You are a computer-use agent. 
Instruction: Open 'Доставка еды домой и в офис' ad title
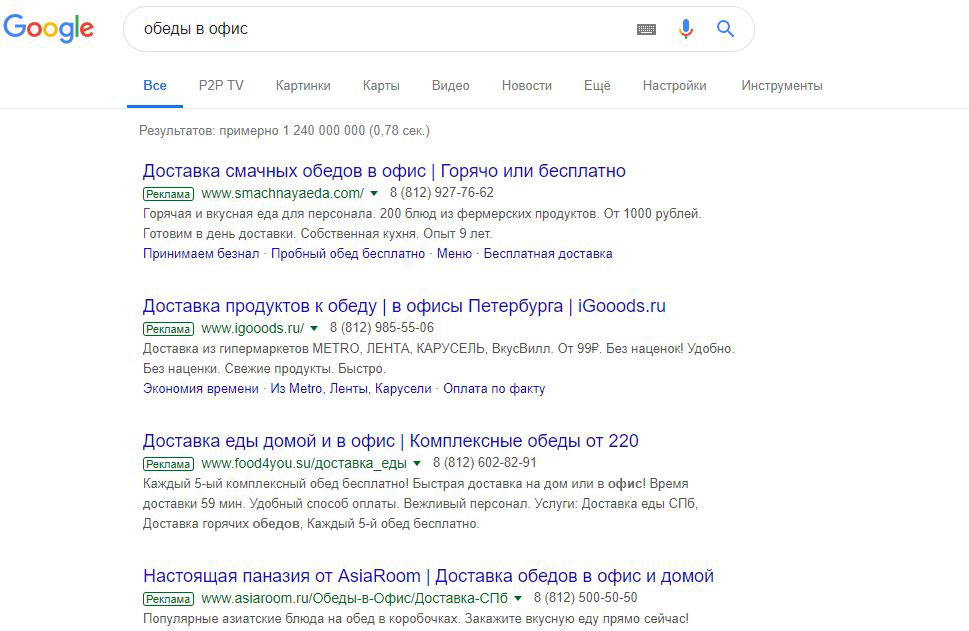391,441
